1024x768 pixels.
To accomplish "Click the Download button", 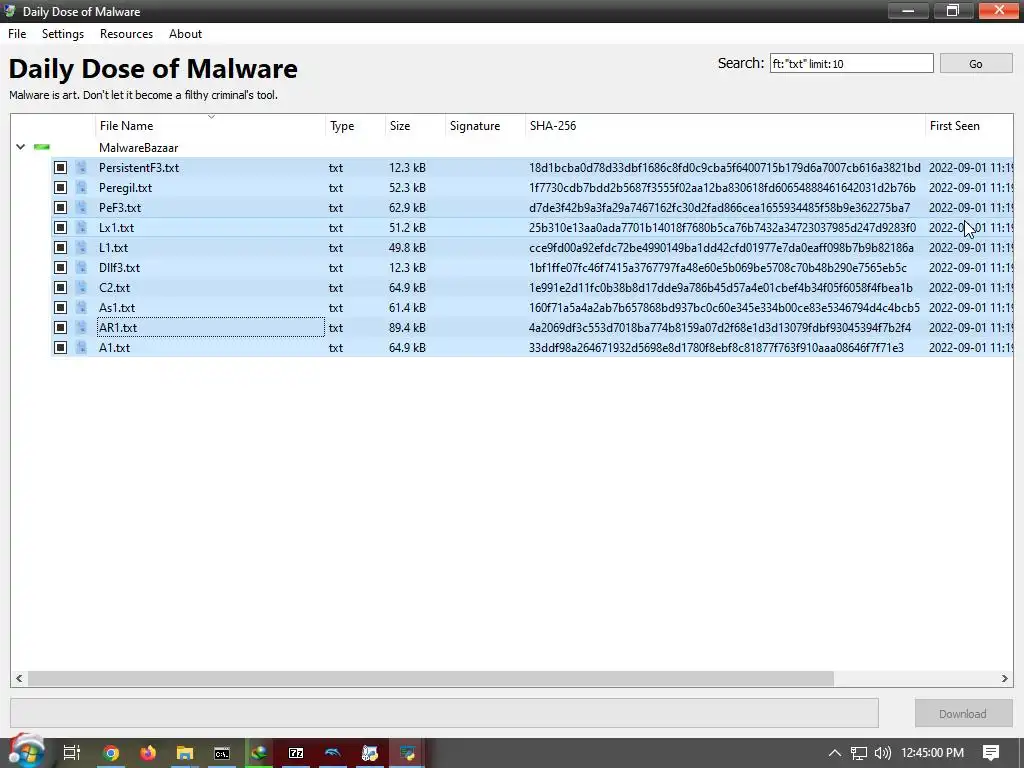I will [963, 714].
